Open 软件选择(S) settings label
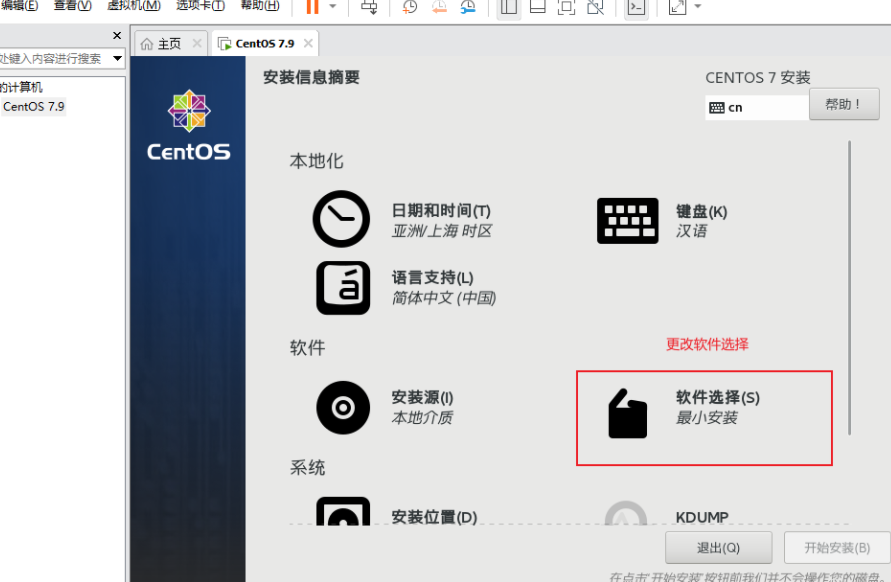The image size is (891, 582). (718, 397)
